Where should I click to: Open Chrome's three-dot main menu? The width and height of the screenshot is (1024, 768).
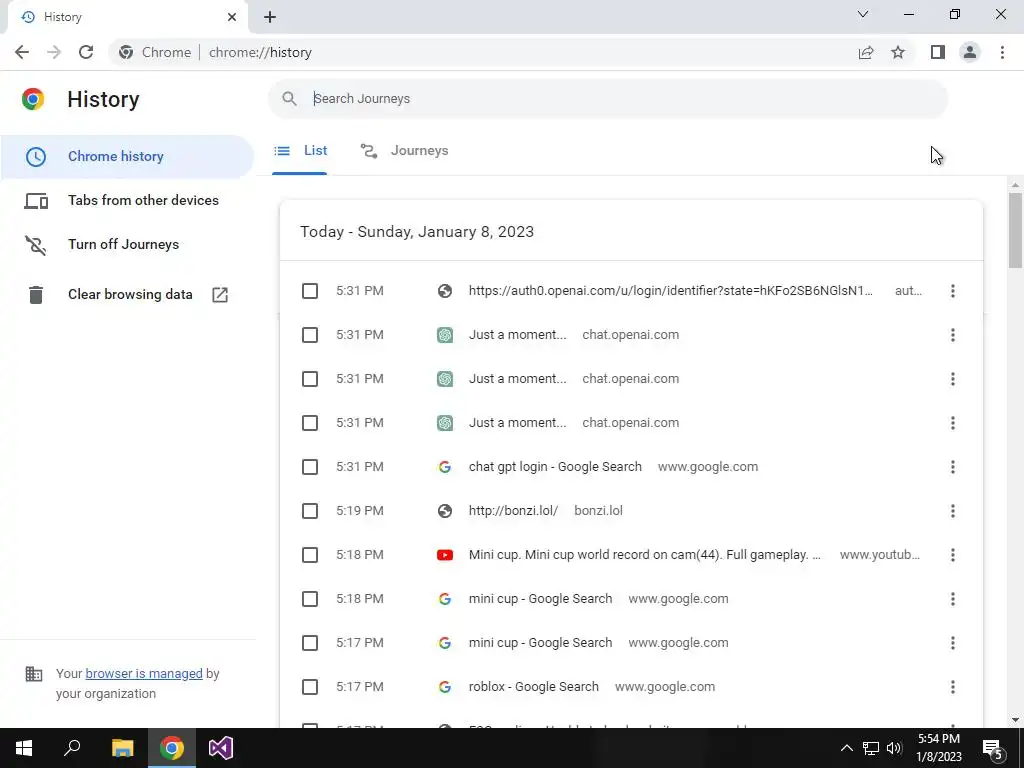(x=1002, y=52)
